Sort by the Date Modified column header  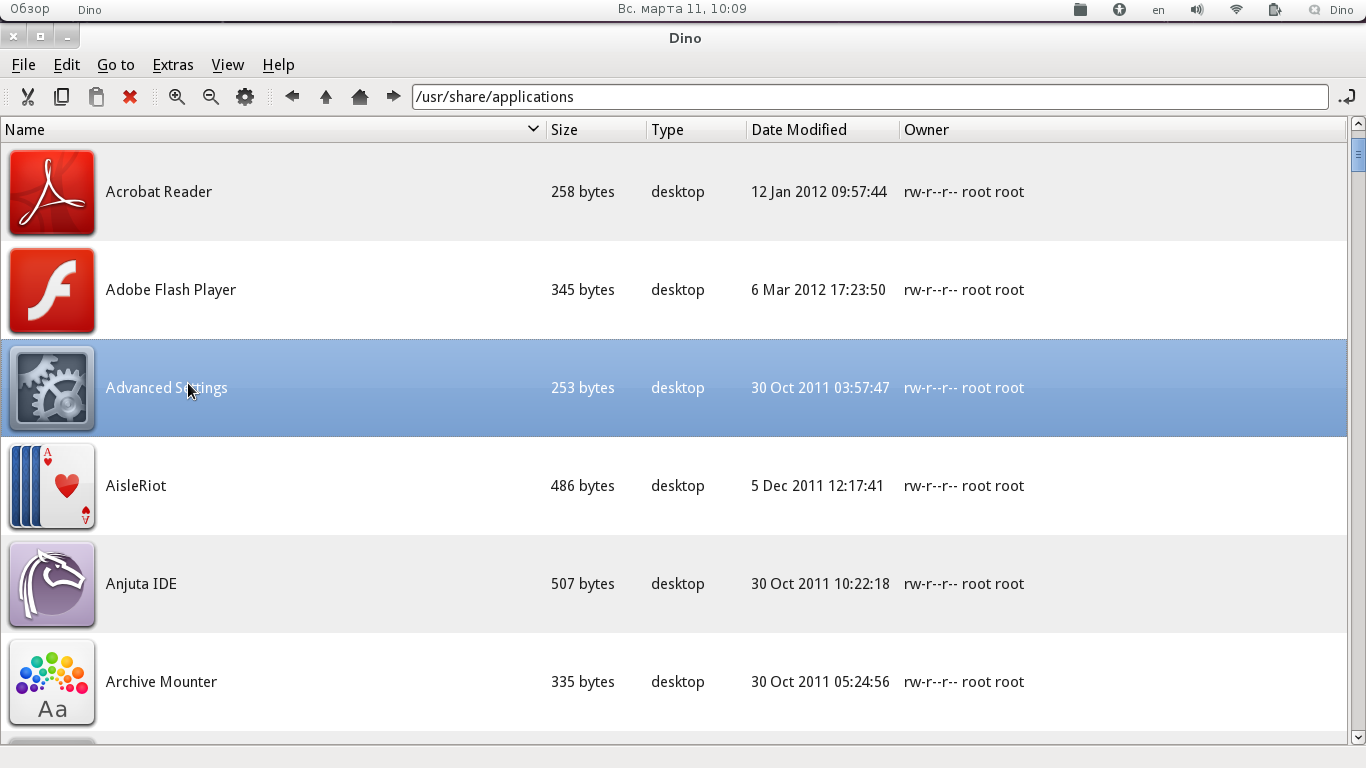point(823,130)
